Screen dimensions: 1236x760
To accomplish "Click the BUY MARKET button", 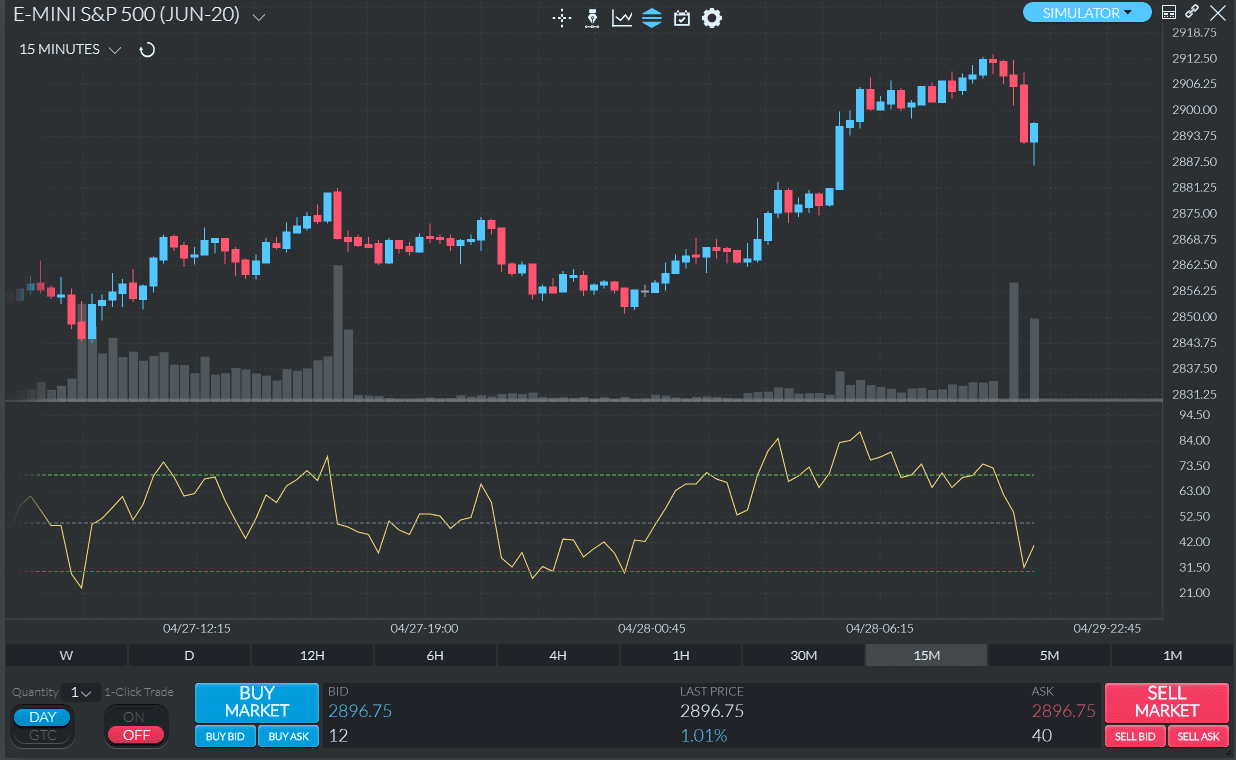I will [x=256, y=703].
